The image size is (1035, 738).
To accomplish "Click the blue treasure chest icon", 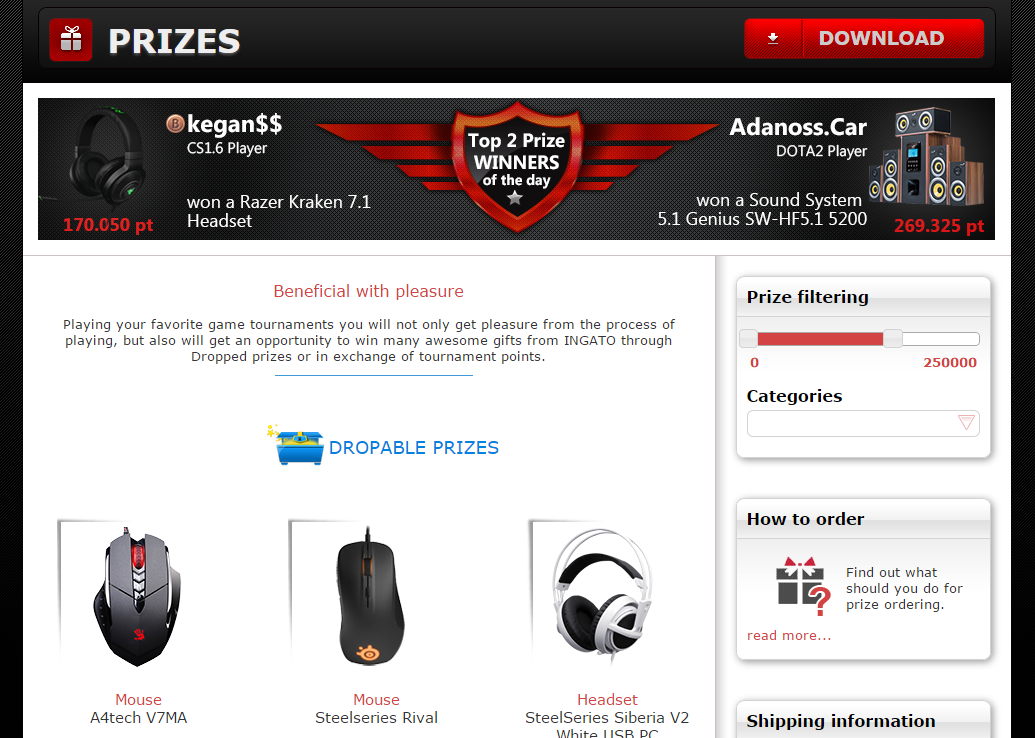I will [296, 446].
